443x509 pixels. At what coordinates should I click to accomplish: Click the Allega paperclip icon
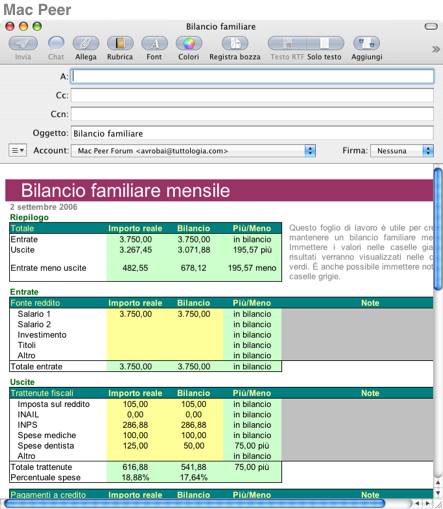86,43
